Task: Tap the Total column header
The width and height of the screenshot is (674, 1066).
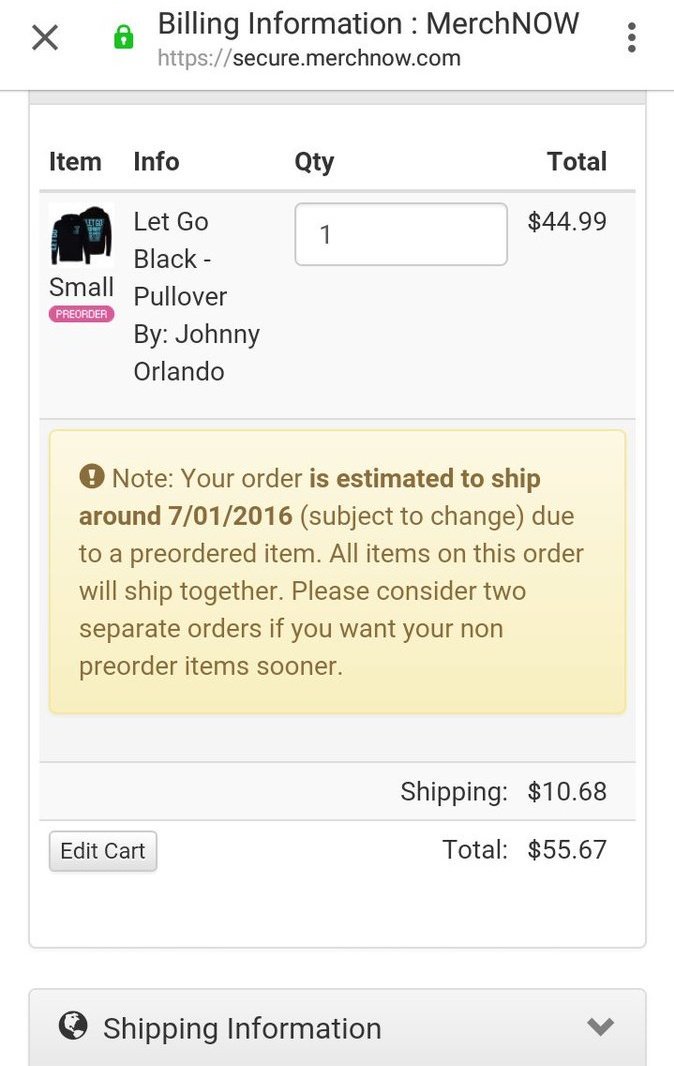Action: tap(577, 162)
